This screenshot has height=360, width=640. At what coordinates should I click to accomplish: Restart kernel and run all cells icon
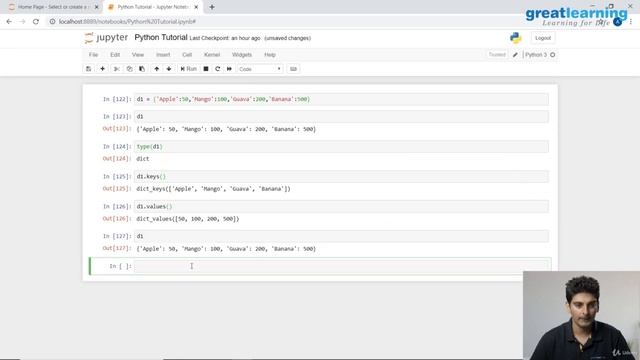(x=229, y=69)
